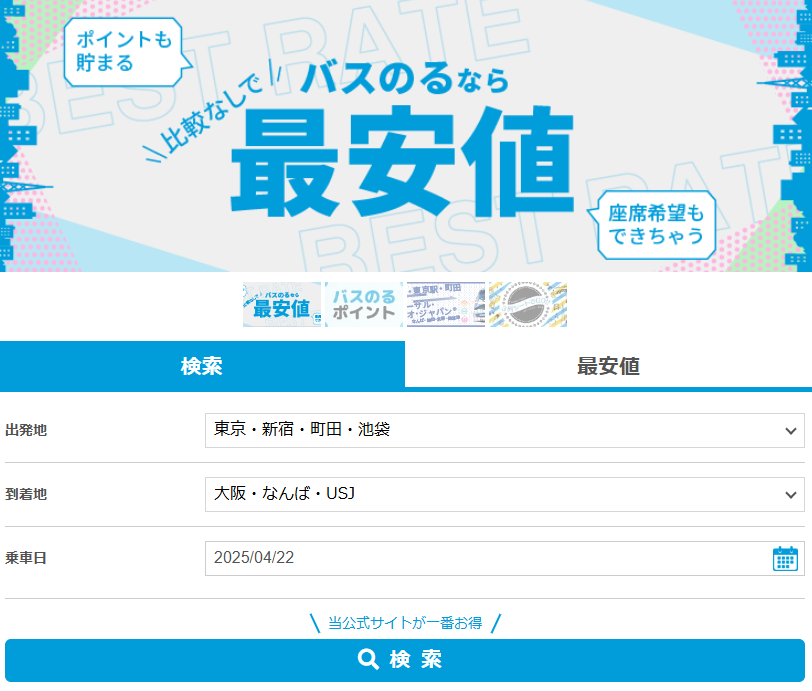Select the 3列シート banner thumbnail
The height and width of the screenshot is (691, 812).
(x=528, y=305)
